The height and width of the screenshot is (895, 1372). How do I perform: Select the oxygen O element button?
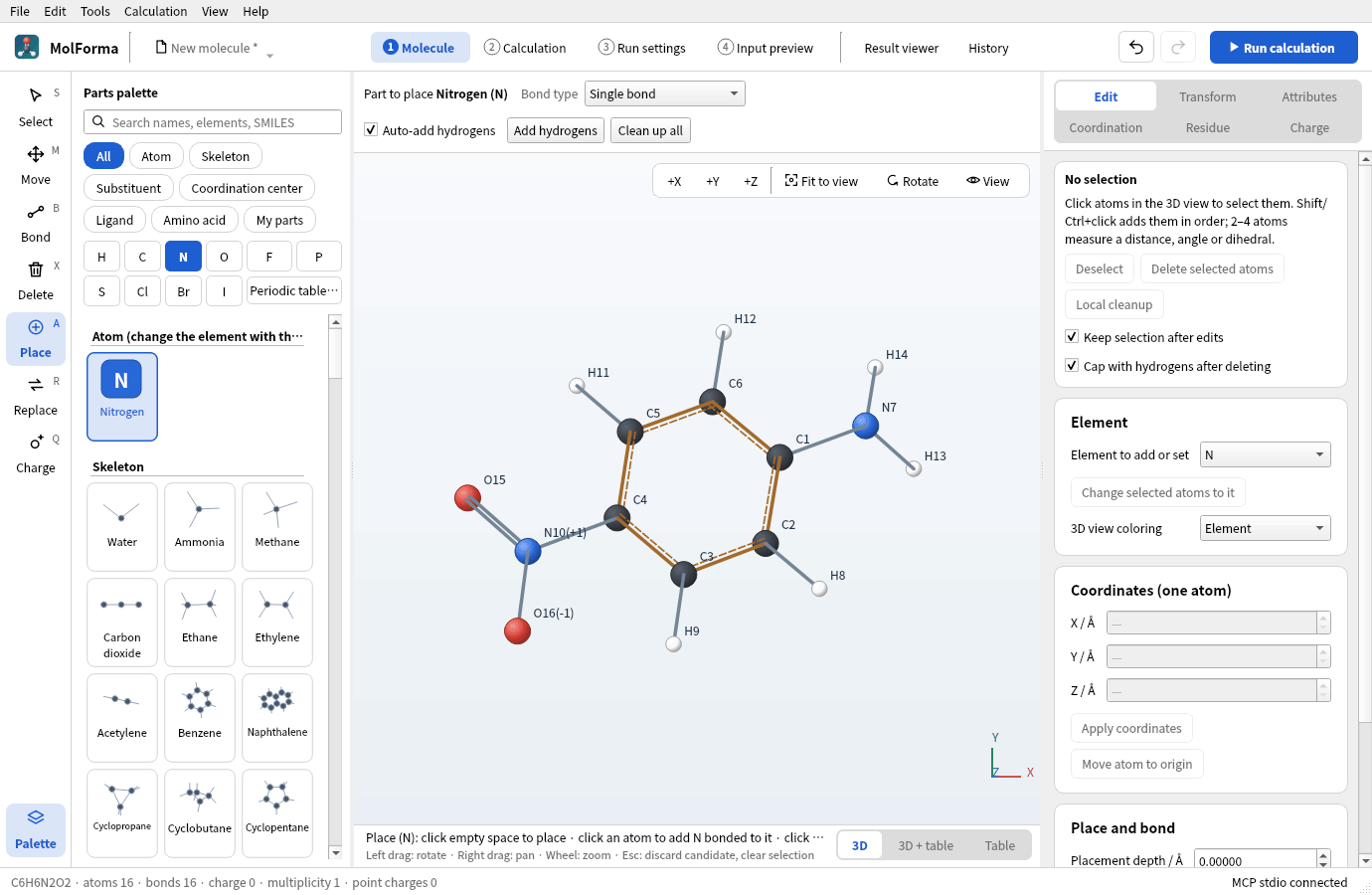click(x=224, y=257)
